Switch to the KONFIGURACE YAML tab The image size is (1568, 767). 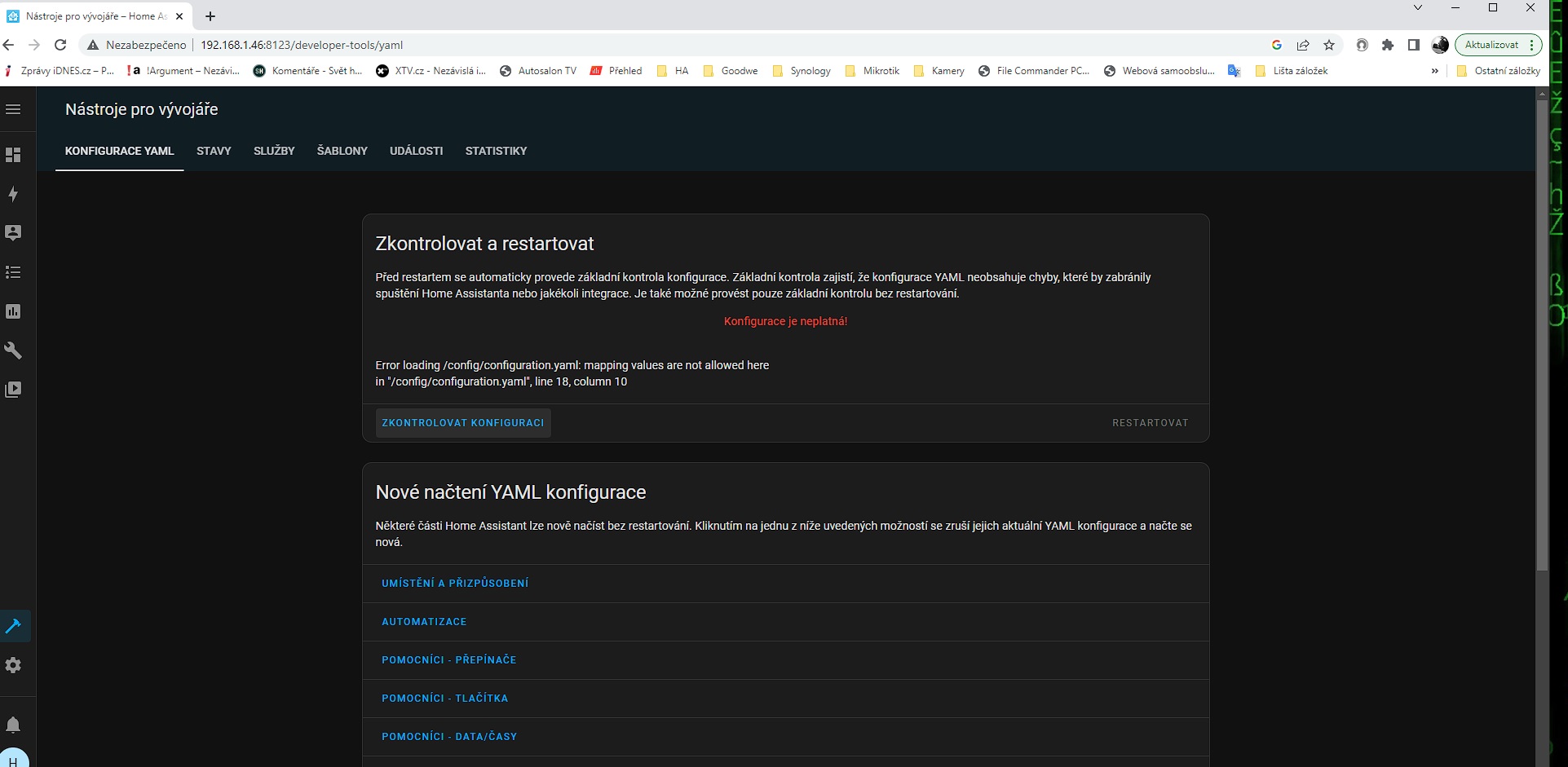tap(120, 151)
